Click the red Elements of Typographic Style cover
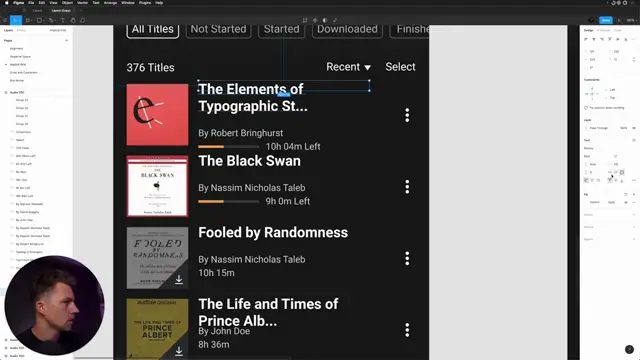The width and height of the screenshot is (640, 360). pos(158,115)
